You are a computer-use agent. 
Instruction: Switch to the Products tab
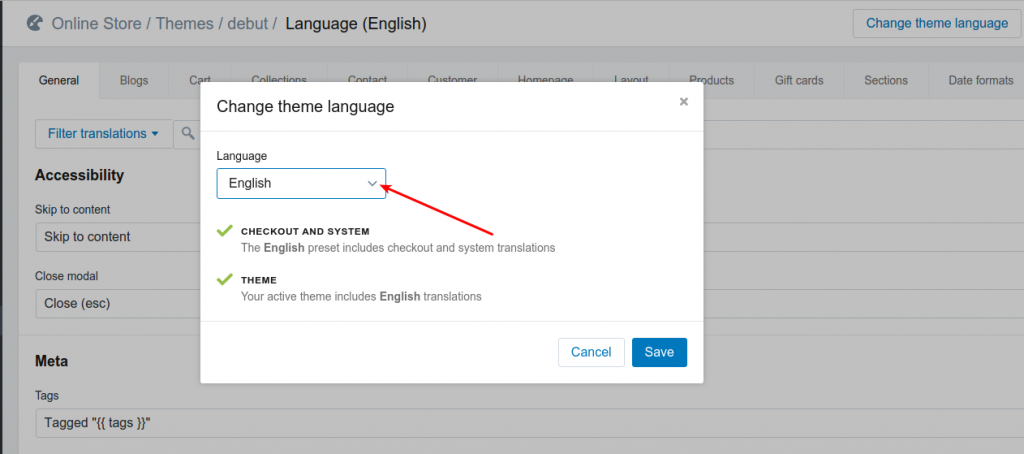[x=711, y=80]
